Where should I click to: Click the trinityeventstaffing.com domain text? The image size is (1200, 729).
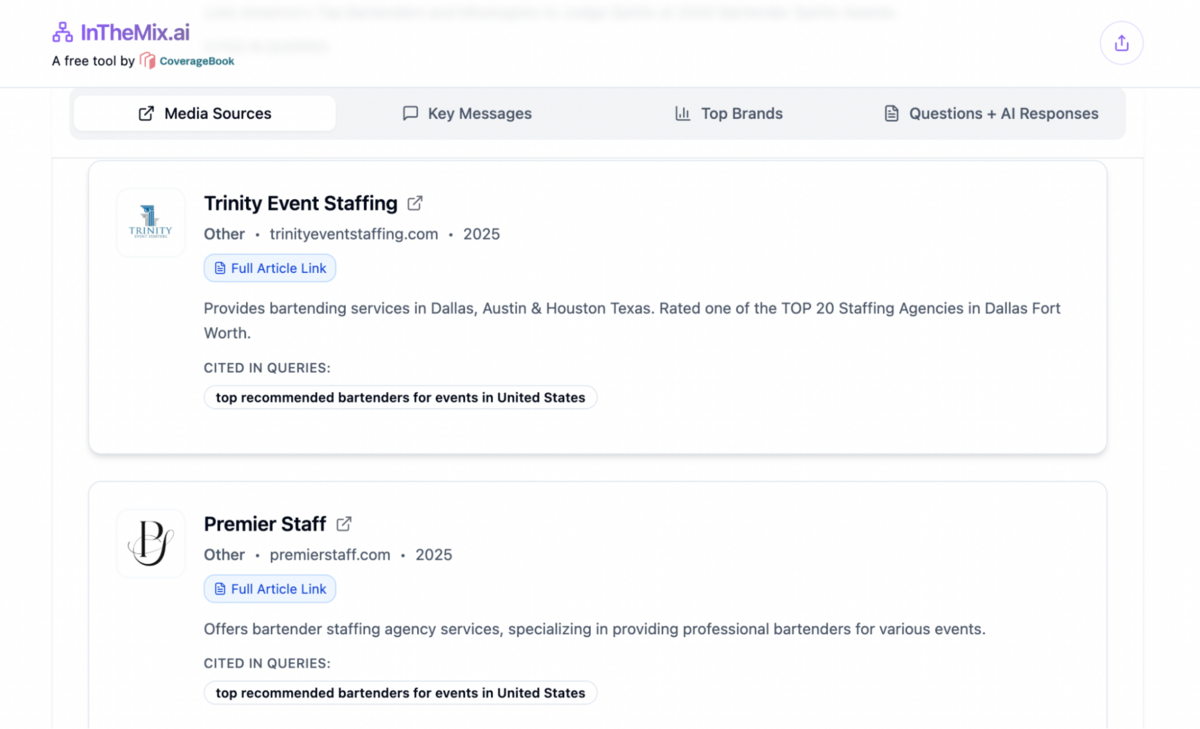(x=354, y=234)
